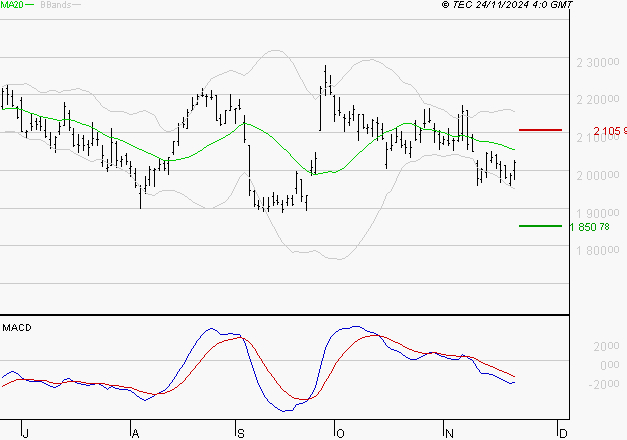The image size is (627, 440).
Task: Click the 2 200 price axis label
Action: click(x=598, y=100)
